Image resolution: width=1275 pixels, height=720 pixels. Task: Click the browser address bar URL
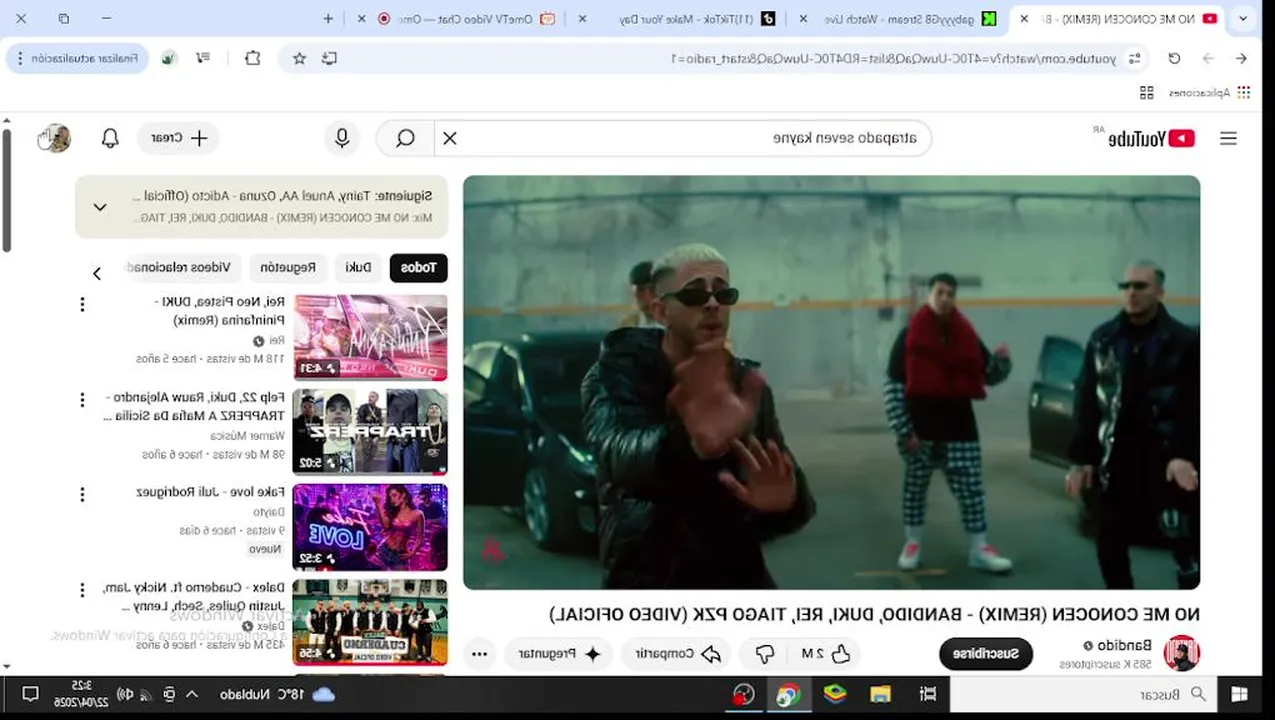[893, 59]
